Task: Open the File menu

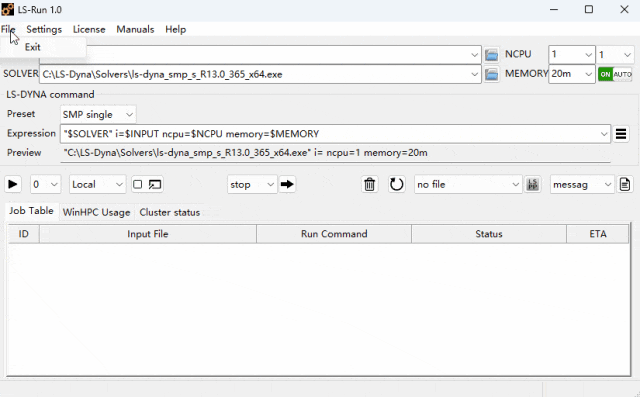Action: pyautogui.click(x=8, y=29)
